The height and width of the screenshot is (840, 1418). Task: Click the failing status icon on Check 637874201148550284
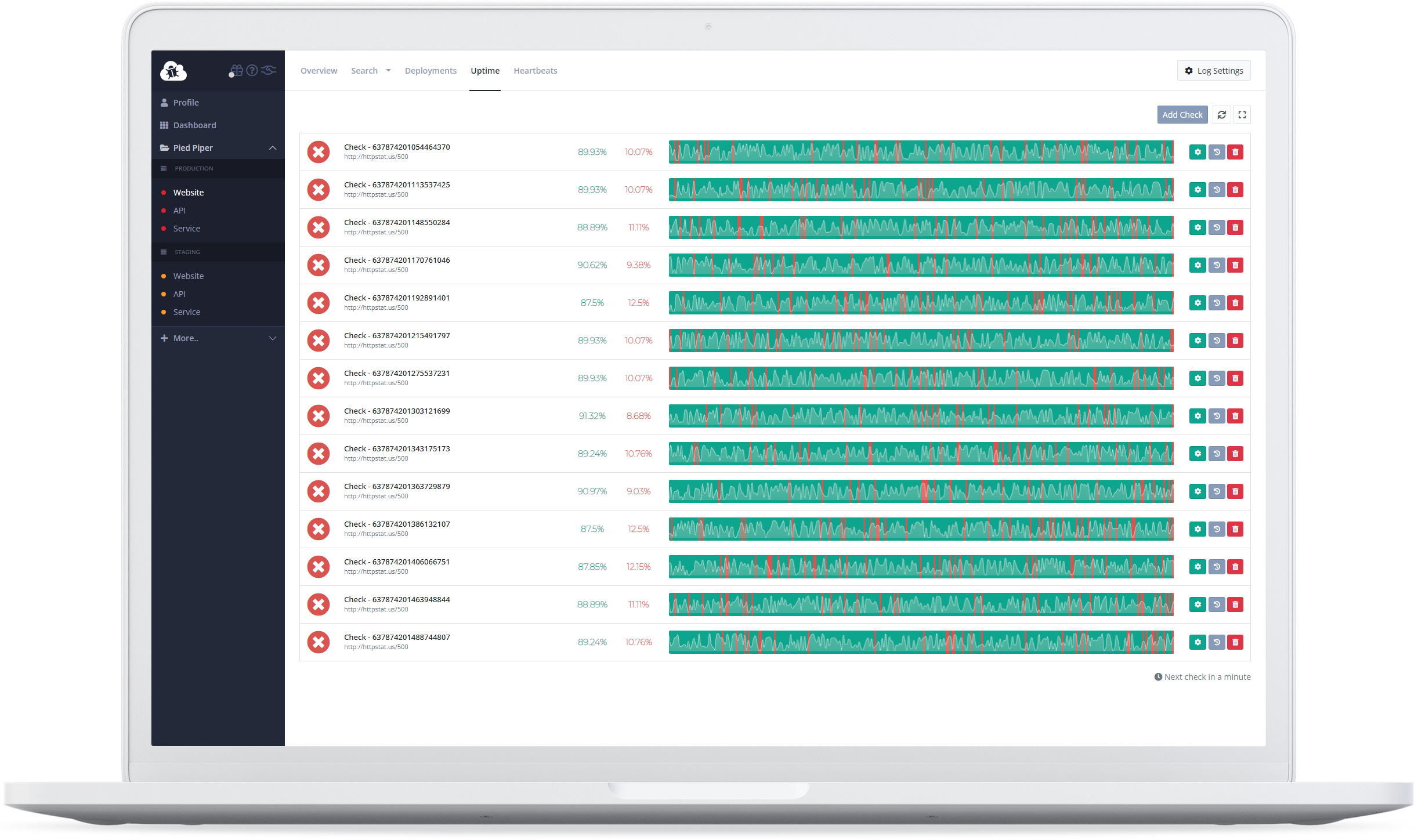[319, 227]
